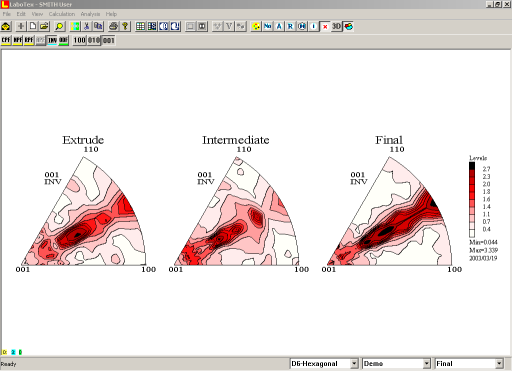
Task: Select the 010 direction button
Action: pos(94,40)
